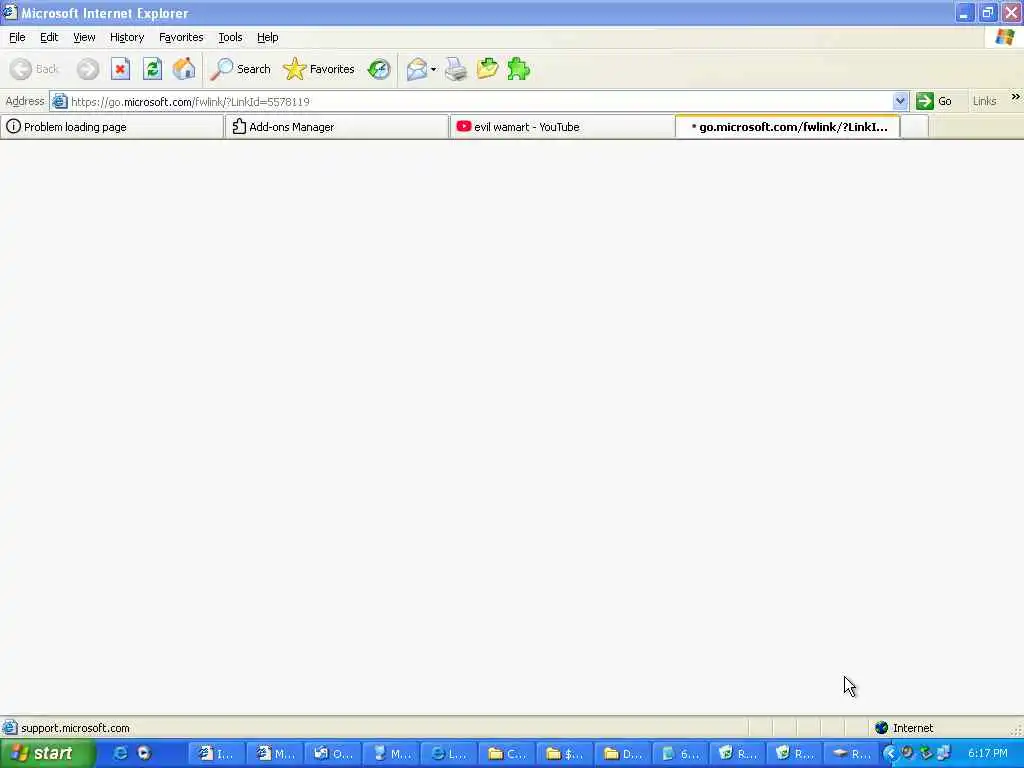Click the Internet zone globe icon
Image resolution: width=1024 pixels, height=768 pixels.
pyautogui.click(x=881, y=728)
